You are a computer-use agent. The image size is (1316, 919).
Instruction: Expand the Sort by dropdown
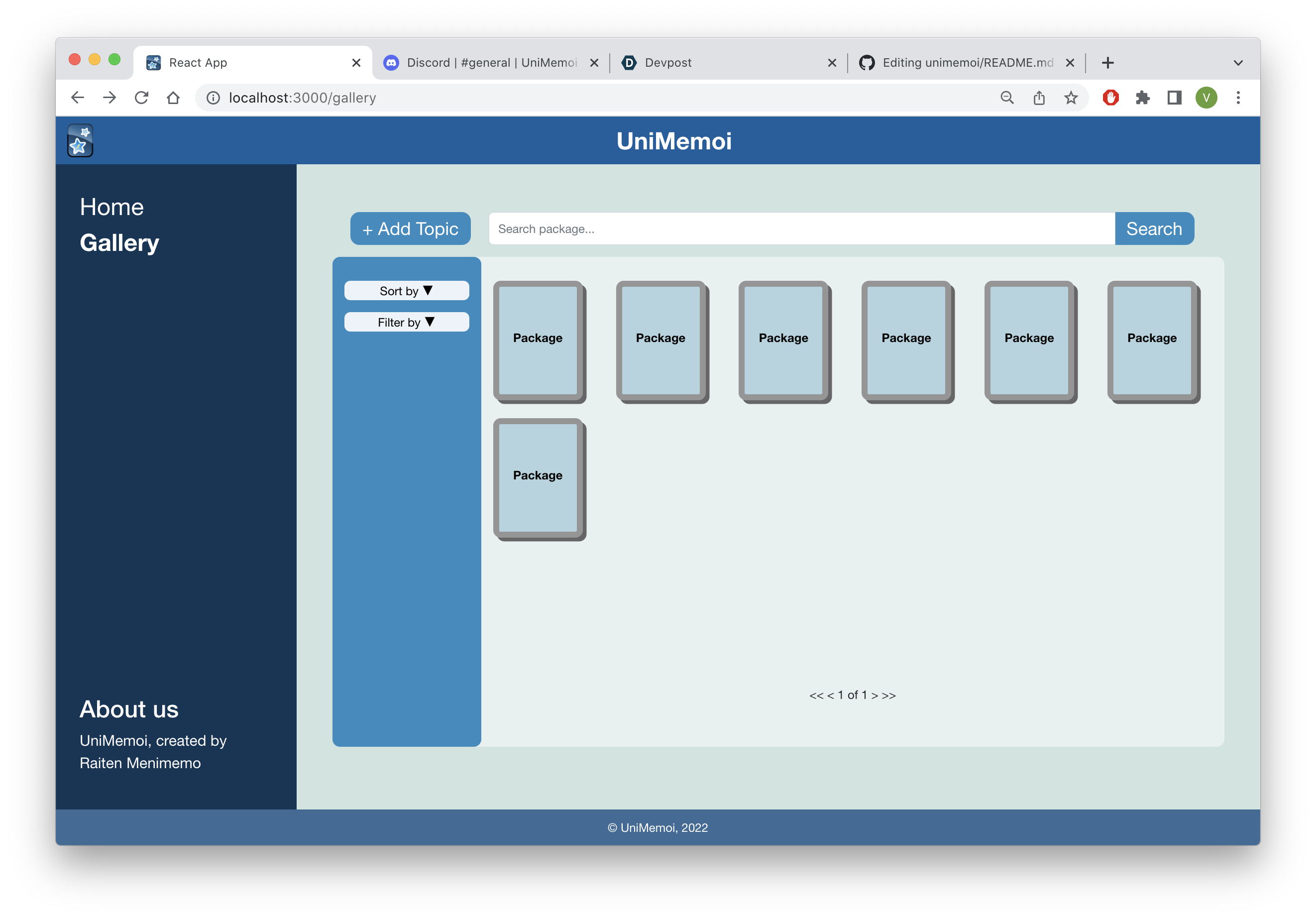click(406, 291)
